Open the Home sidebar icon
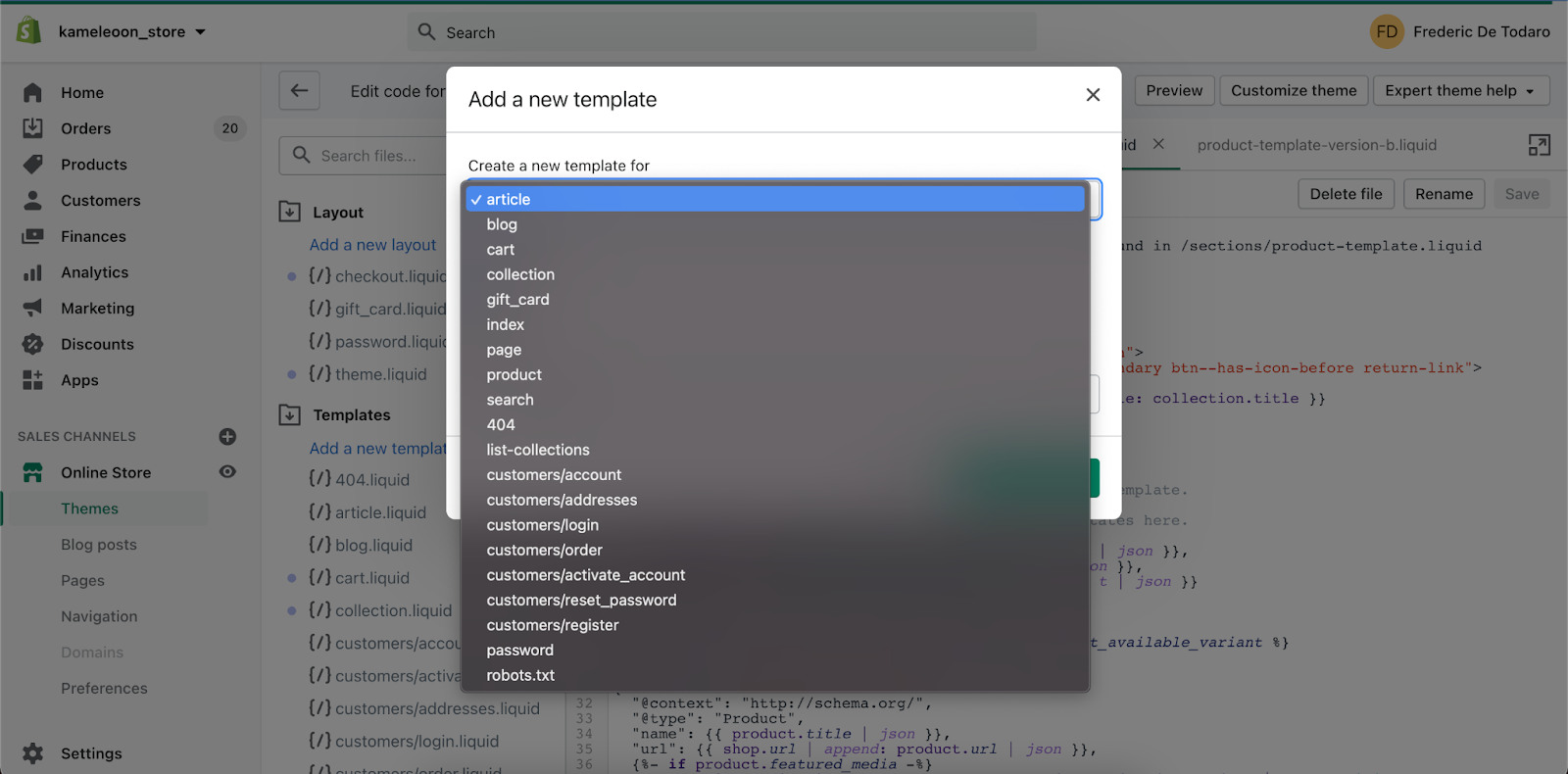The width and height of the screenshot is (1568, 774). tap(32, 93)
